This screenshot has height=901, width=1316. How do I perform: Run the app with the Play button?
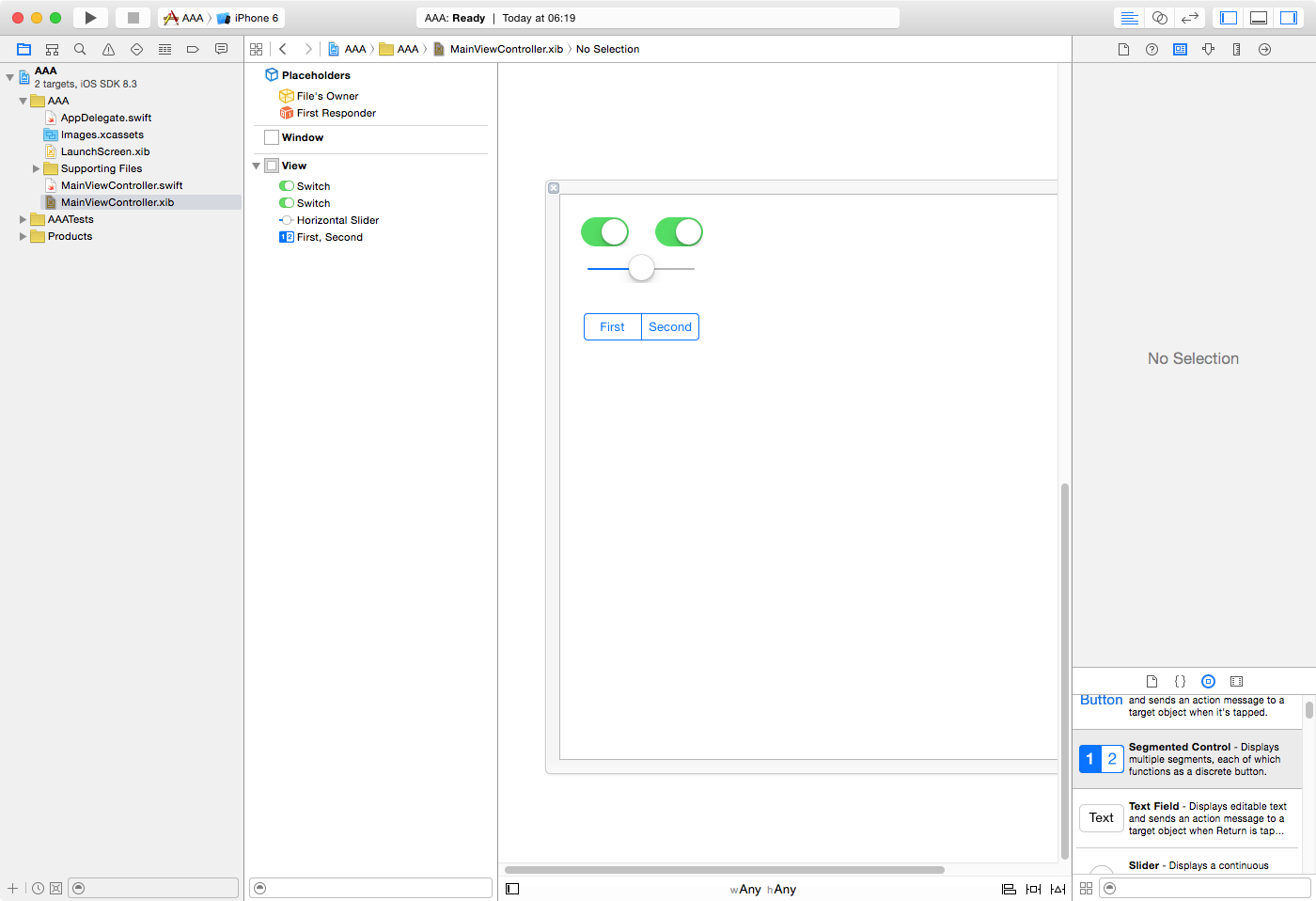click(x=90, y=18)
